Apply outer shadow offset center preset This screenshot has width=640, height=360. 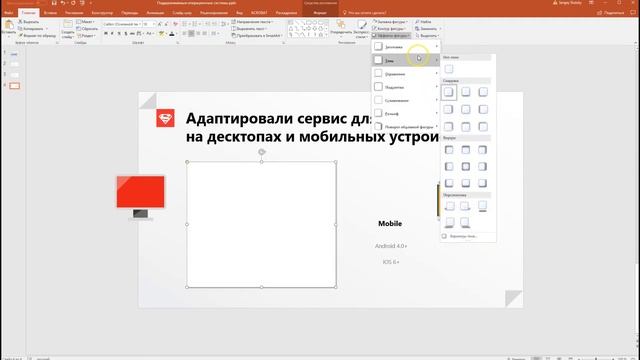(466, 109)
